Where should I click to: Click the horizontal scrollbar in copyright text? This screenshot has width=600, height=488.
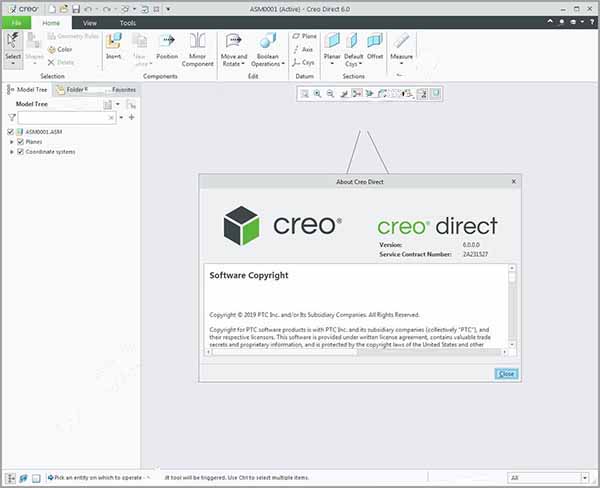[356, 352]
